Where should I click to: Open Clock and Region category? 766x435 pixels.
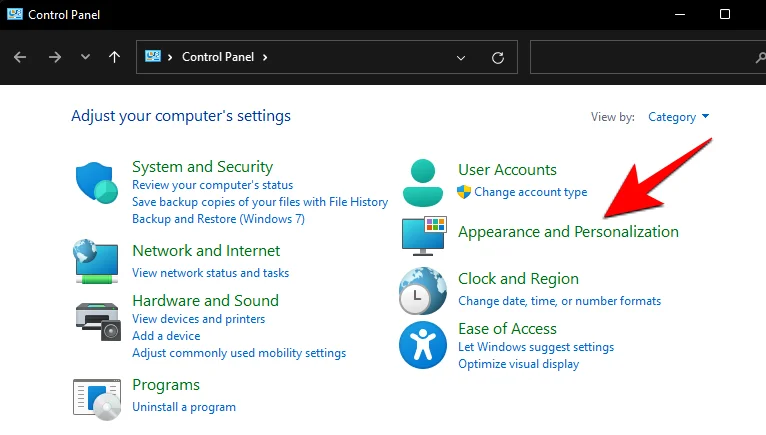pyautogui.click(x=518, y=279)
